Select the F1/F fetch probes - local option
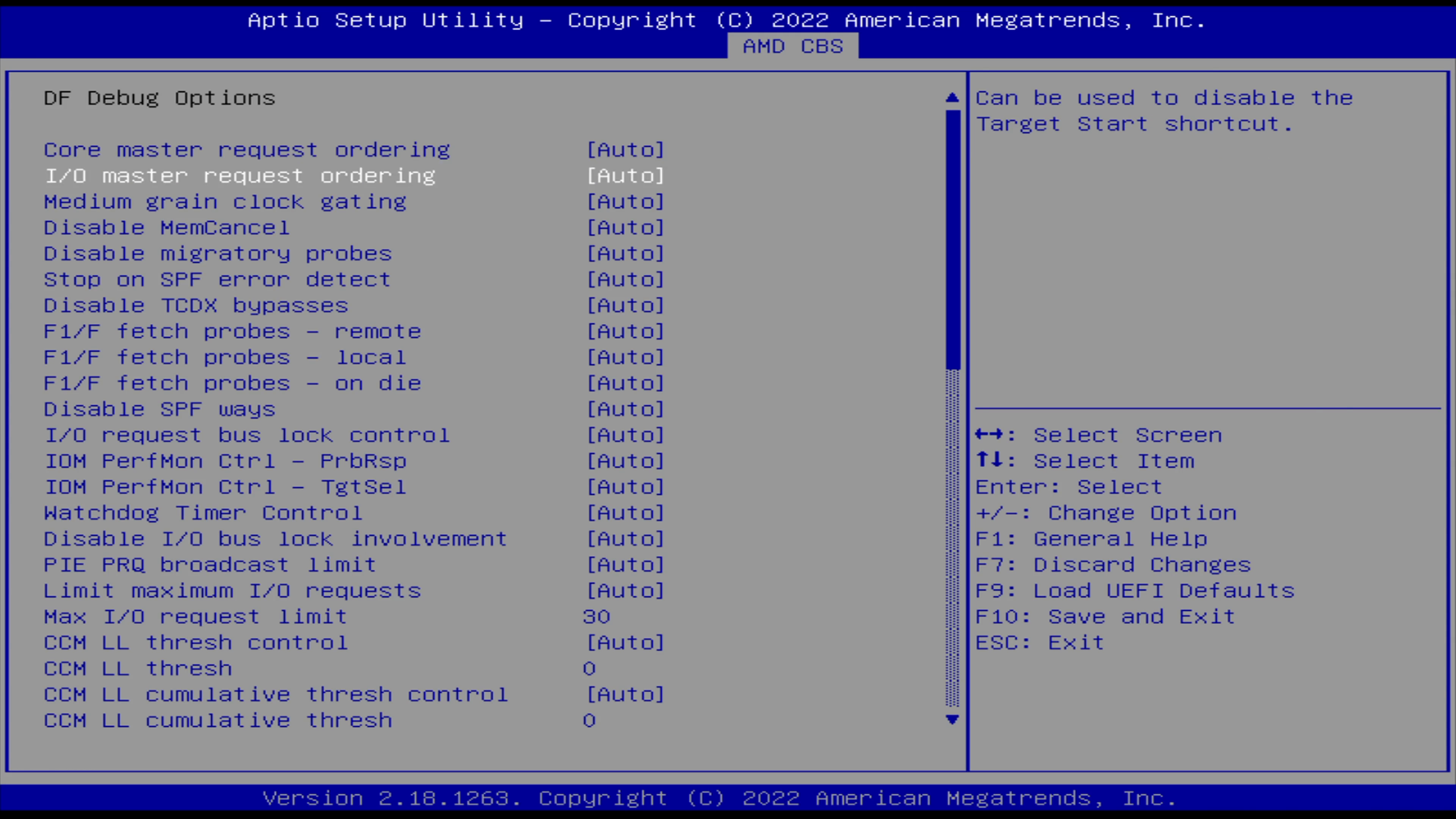 (x=225, y=358)
